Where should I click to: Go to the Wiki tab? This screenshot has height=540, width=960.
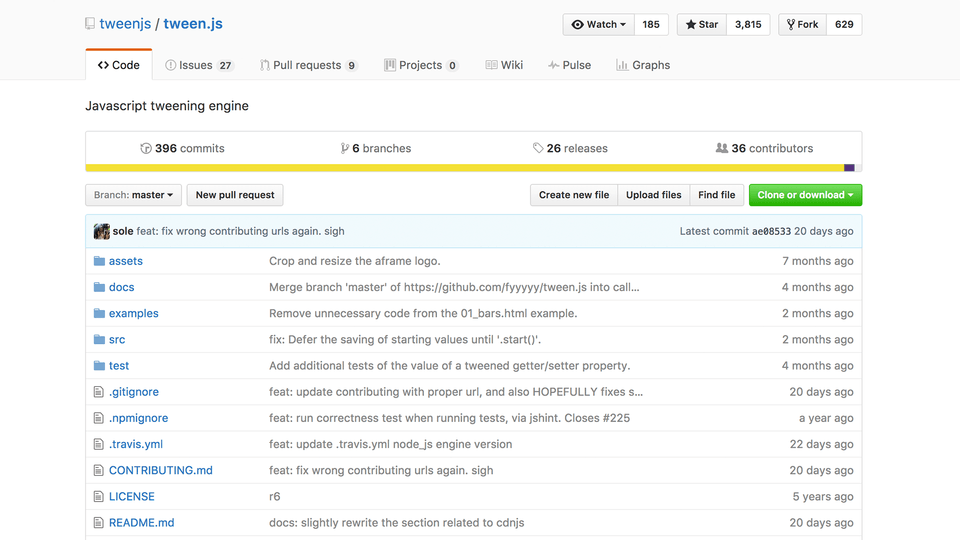coord(504,65)
